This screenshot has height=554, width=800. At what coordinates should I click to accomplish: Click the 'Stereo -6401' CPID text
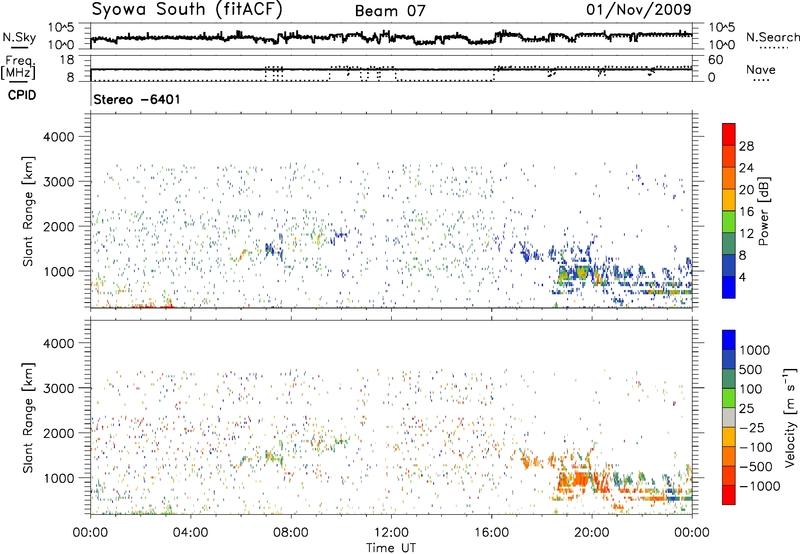click(137, 99)
